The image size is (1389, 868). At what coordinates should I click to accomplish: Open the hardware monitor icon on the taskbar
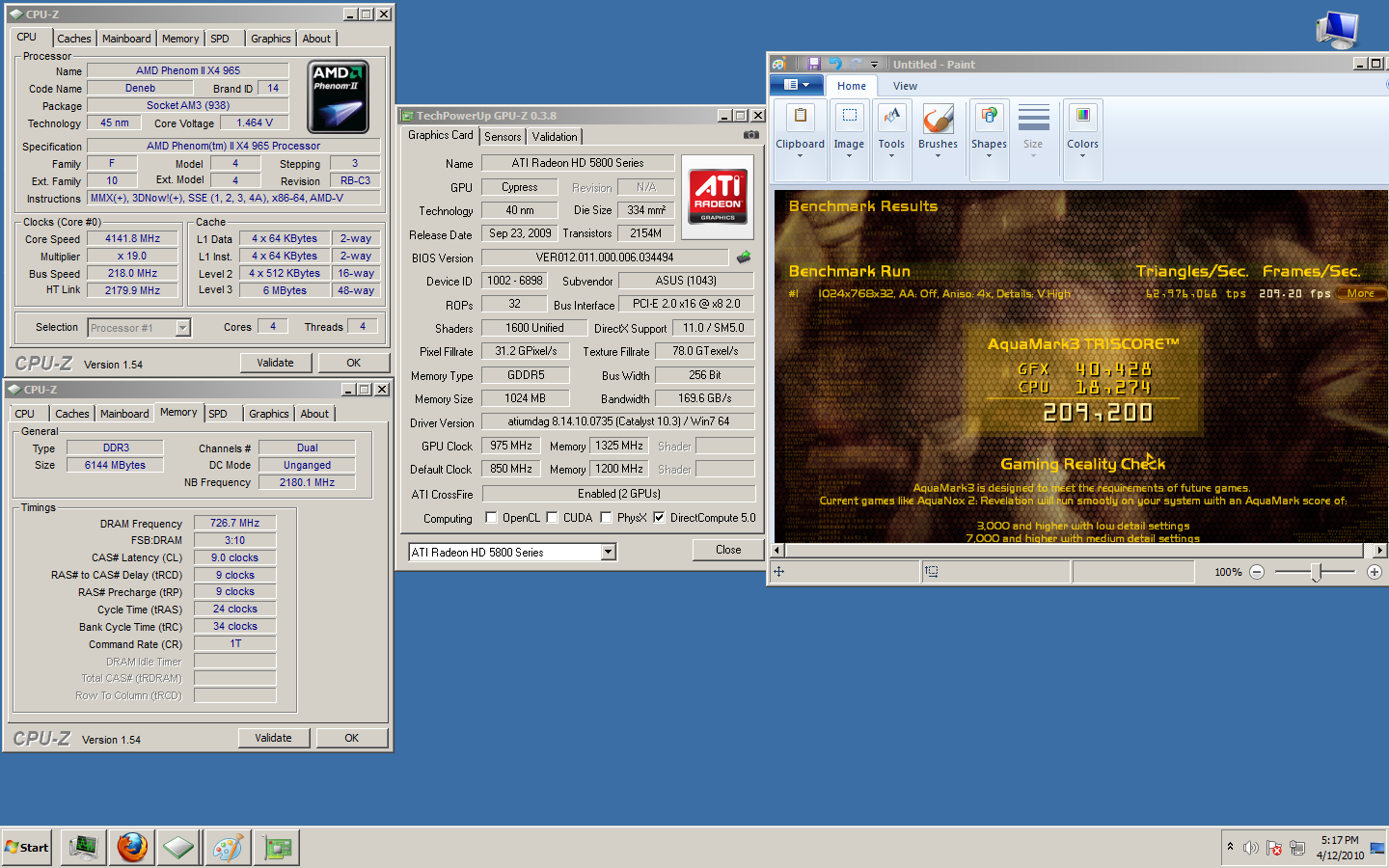tap(84, 848)
